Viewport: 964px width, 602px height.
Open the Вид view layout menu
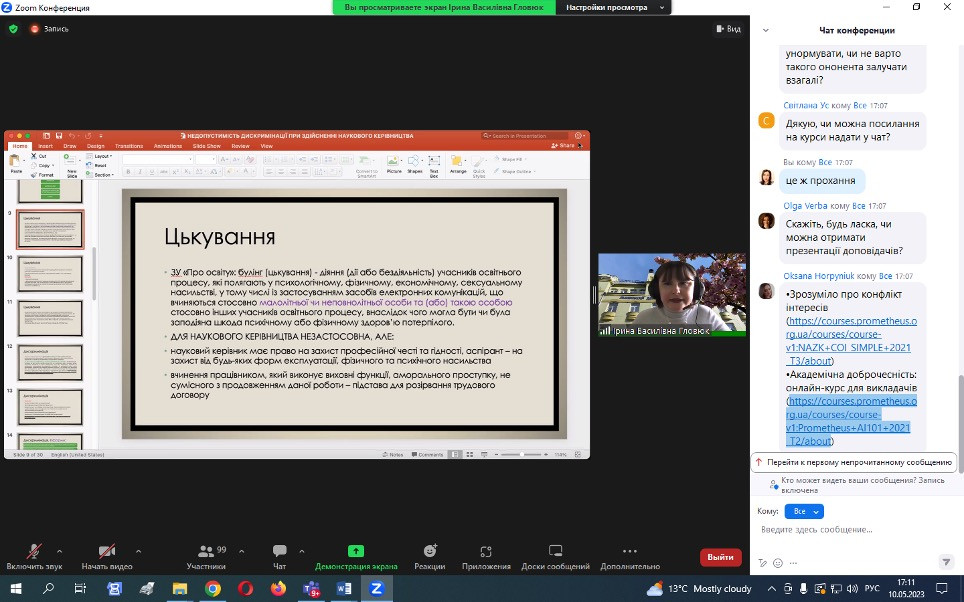pyautogui.click(x=728, y=29)
